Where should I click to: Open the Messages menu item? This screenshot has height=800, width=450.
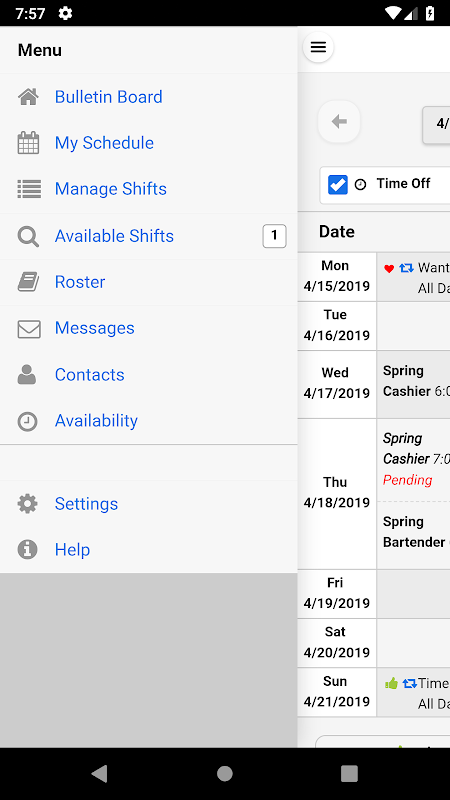[x=95, y=328]
